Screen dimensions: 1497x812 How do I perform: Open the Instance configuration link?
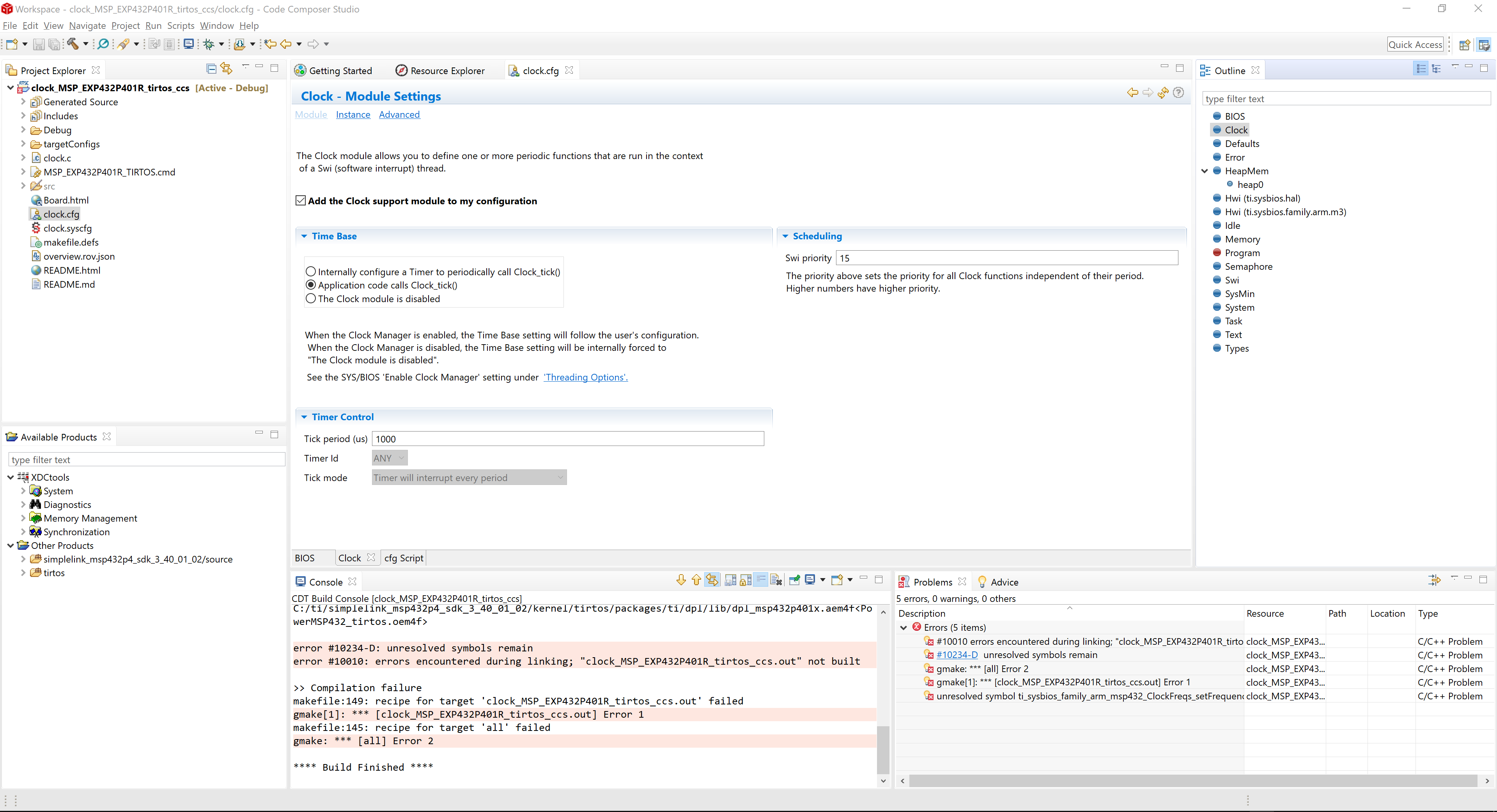pos(353,115)
